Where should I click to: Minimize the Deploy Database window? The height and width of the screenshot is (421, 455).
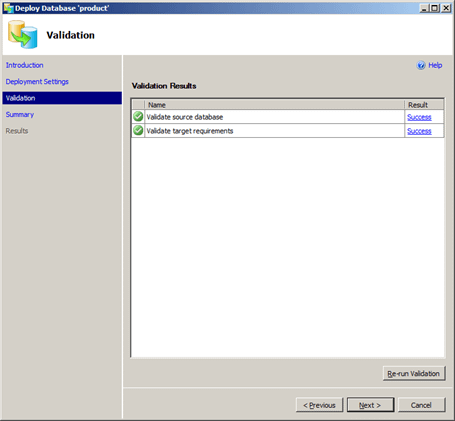(424, 8)
